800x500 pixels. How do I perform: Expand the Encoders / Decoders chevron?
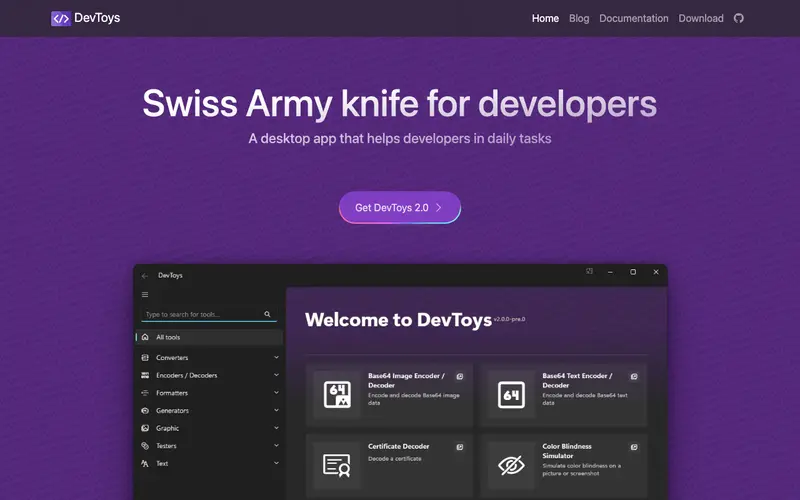(x=276, y=374)
